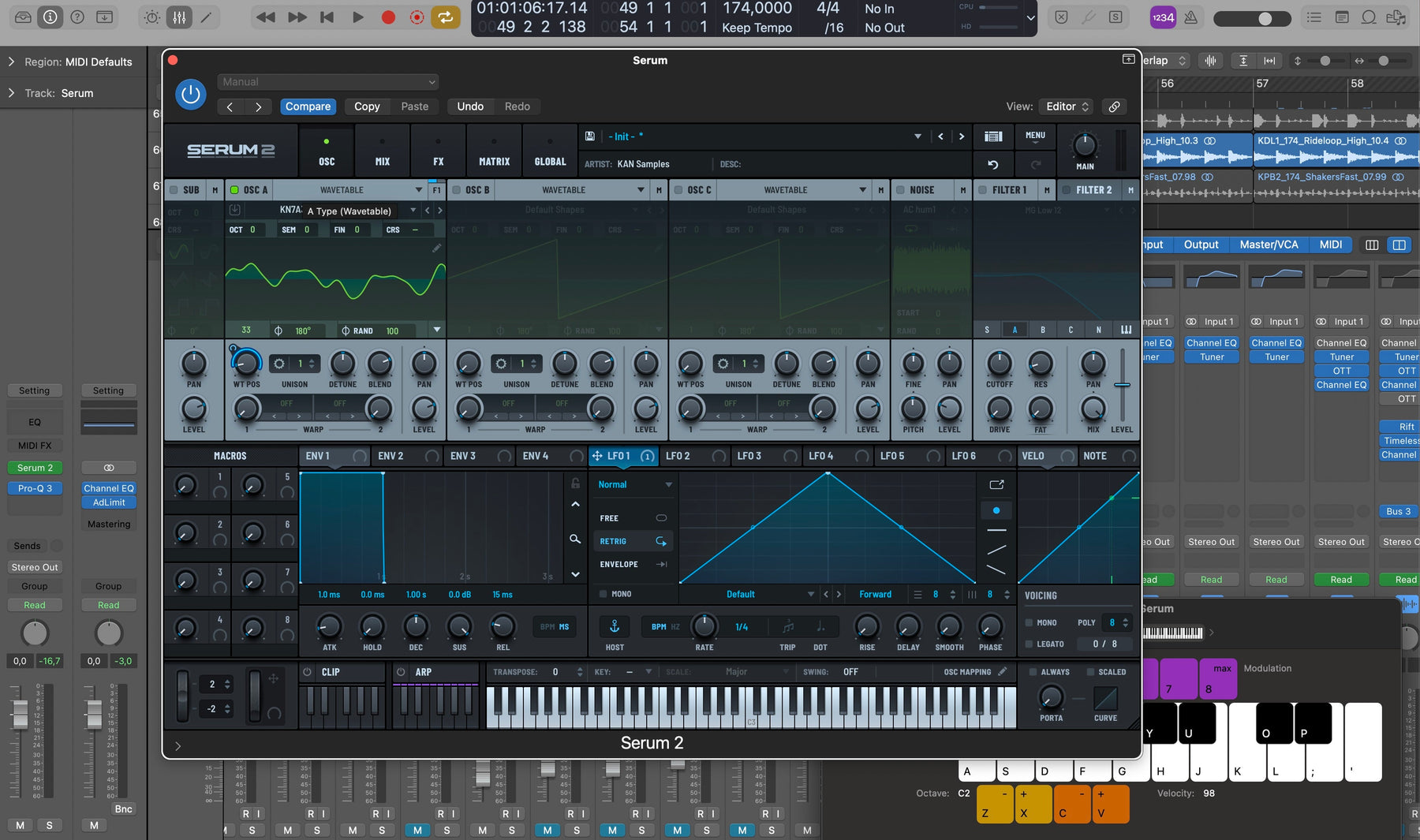Open Serum preset name dropdown arrow

click(917, 136)
